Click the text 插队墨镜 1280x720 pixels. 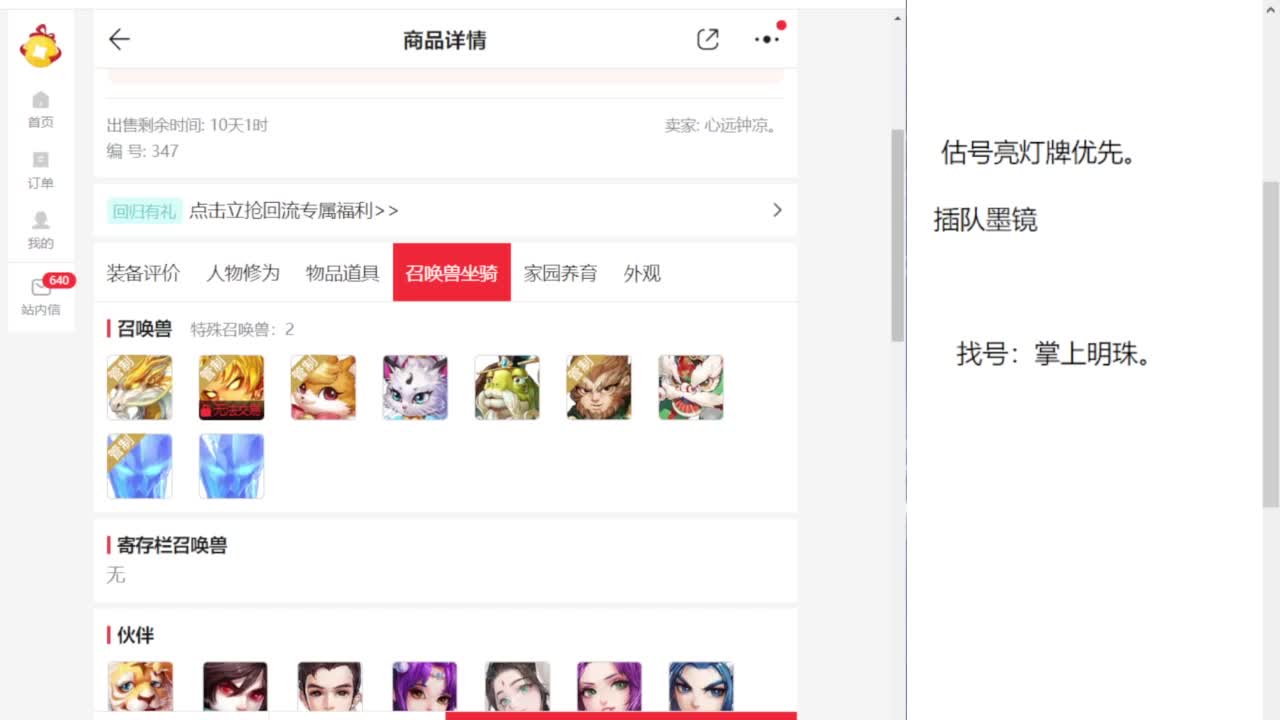coord(985,219)
